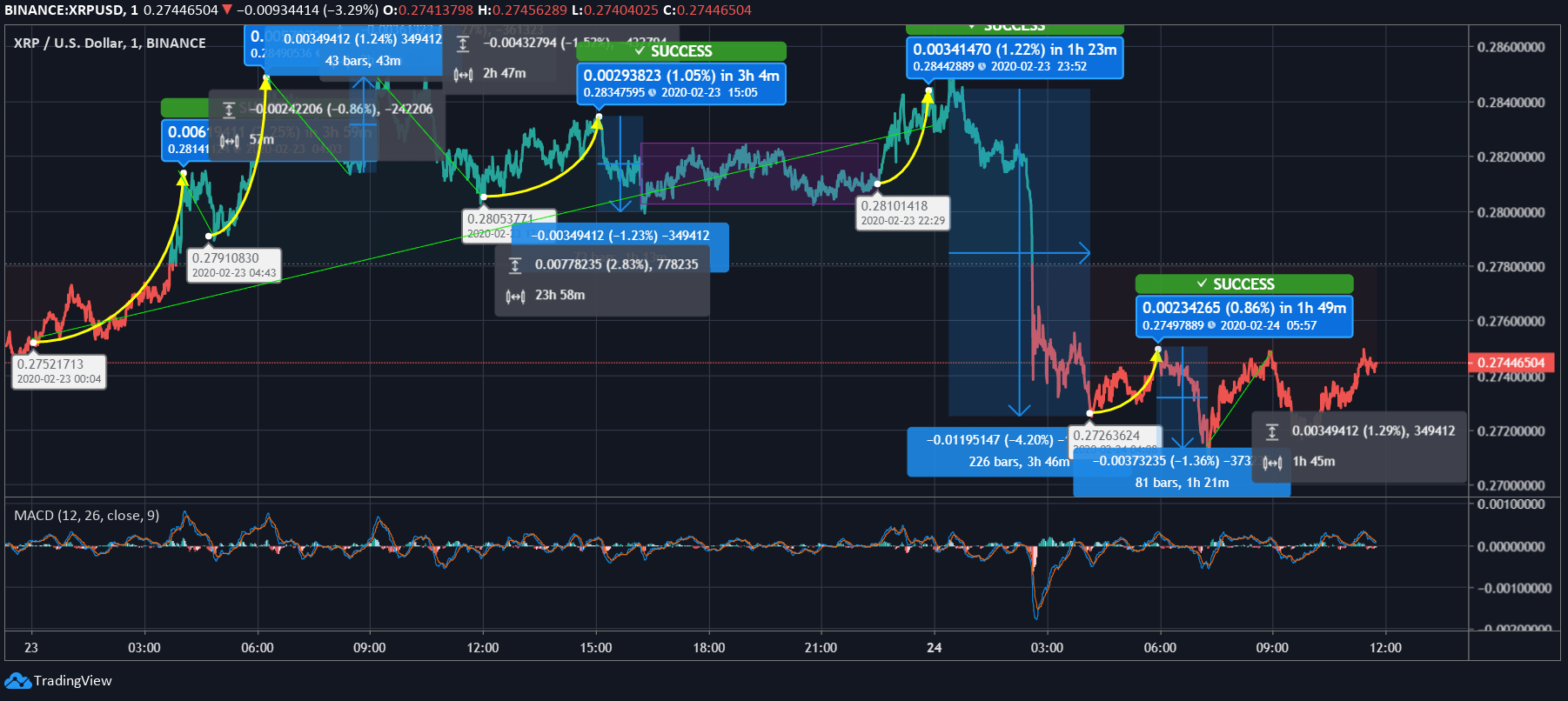Click the date range icon beside 1h 45m

(1272, 462)
